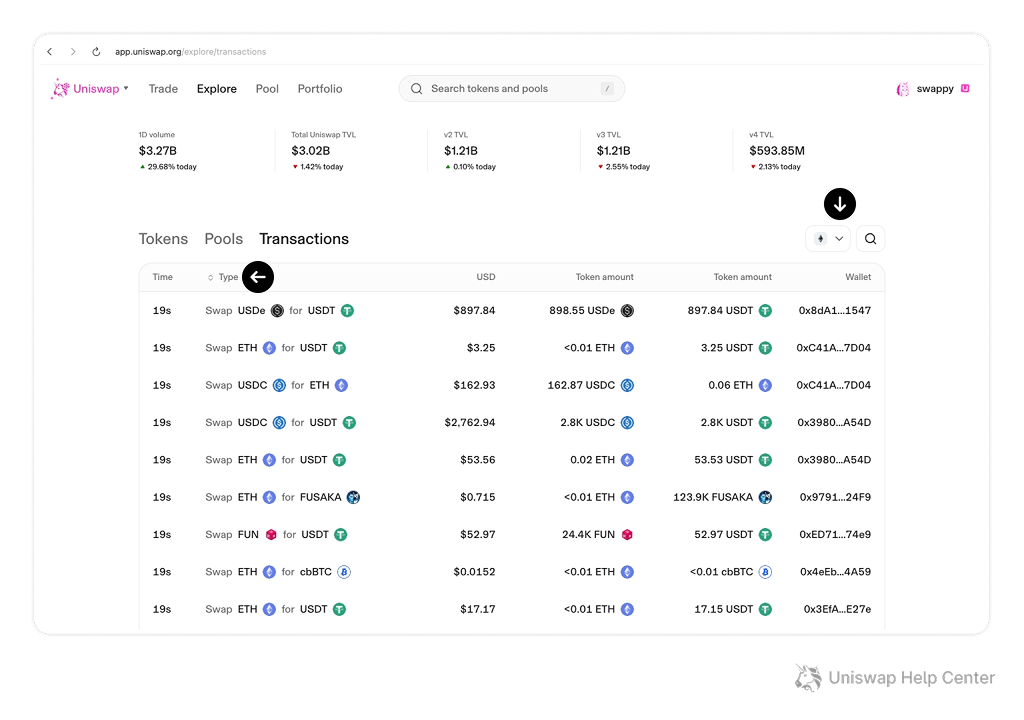Expand the Uniswap logo dropdown caret
1024x720 pixels.
tap(126, 88)
